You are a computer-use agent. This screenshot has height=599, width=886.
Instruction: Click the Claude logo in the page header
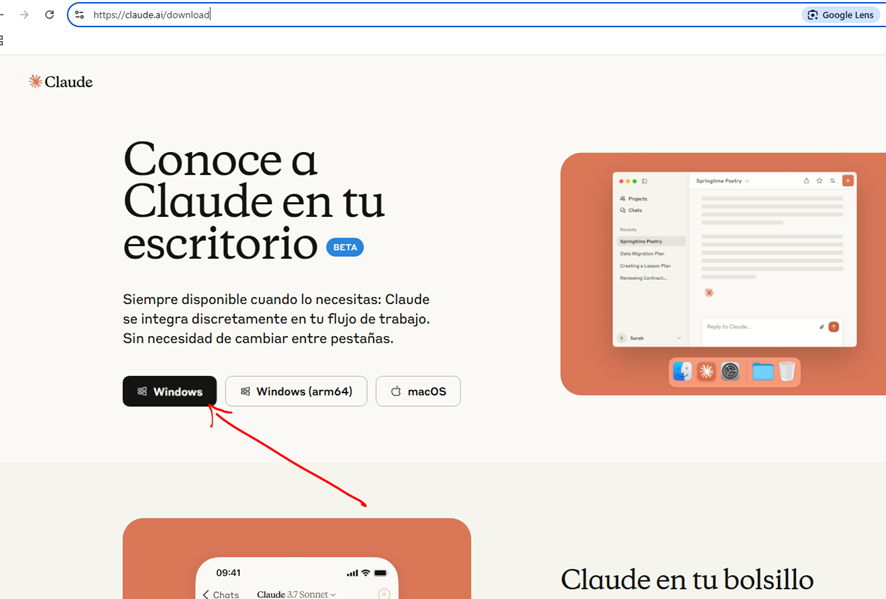tap(60, 82)
